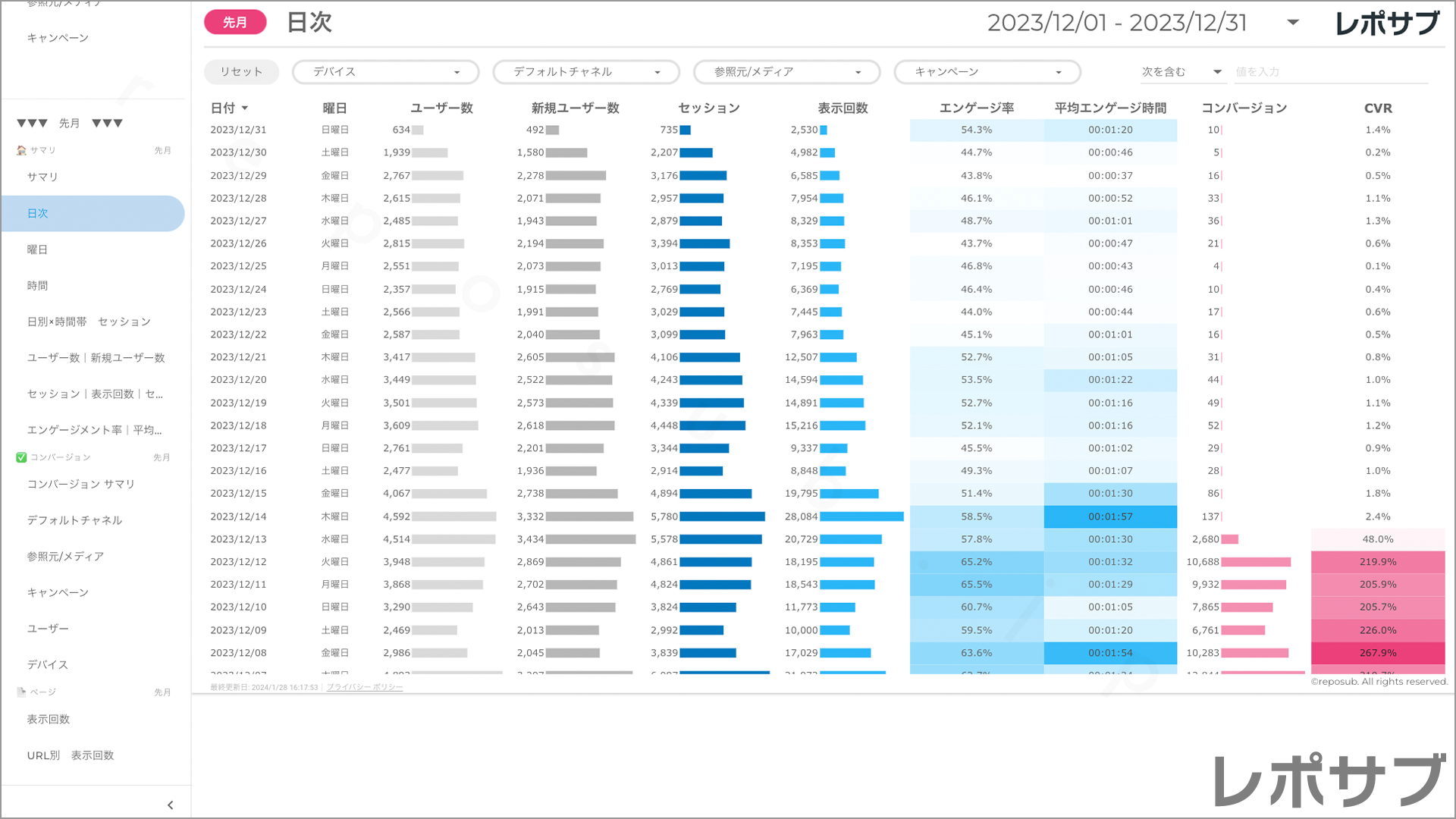Switch to the 曜日 page in sidebar
The height and width of the screenshot is (819, 1456).
pyautogui.click(x=38, y=249)
